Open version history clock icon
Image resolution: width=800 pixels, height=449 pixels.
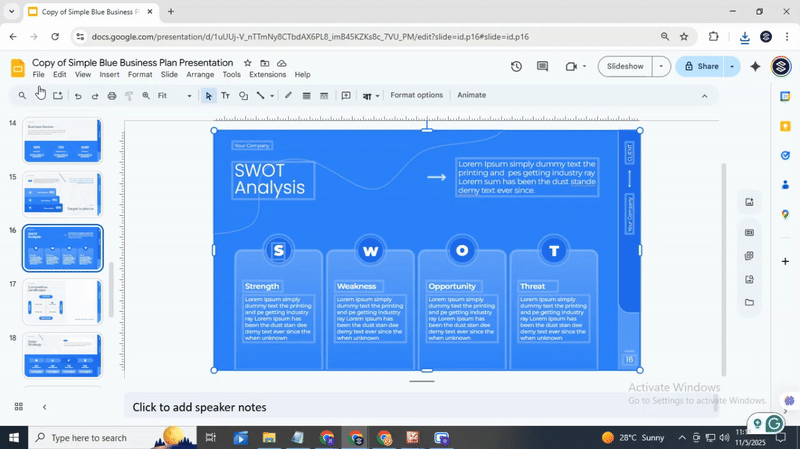click(x=516, y=67)
